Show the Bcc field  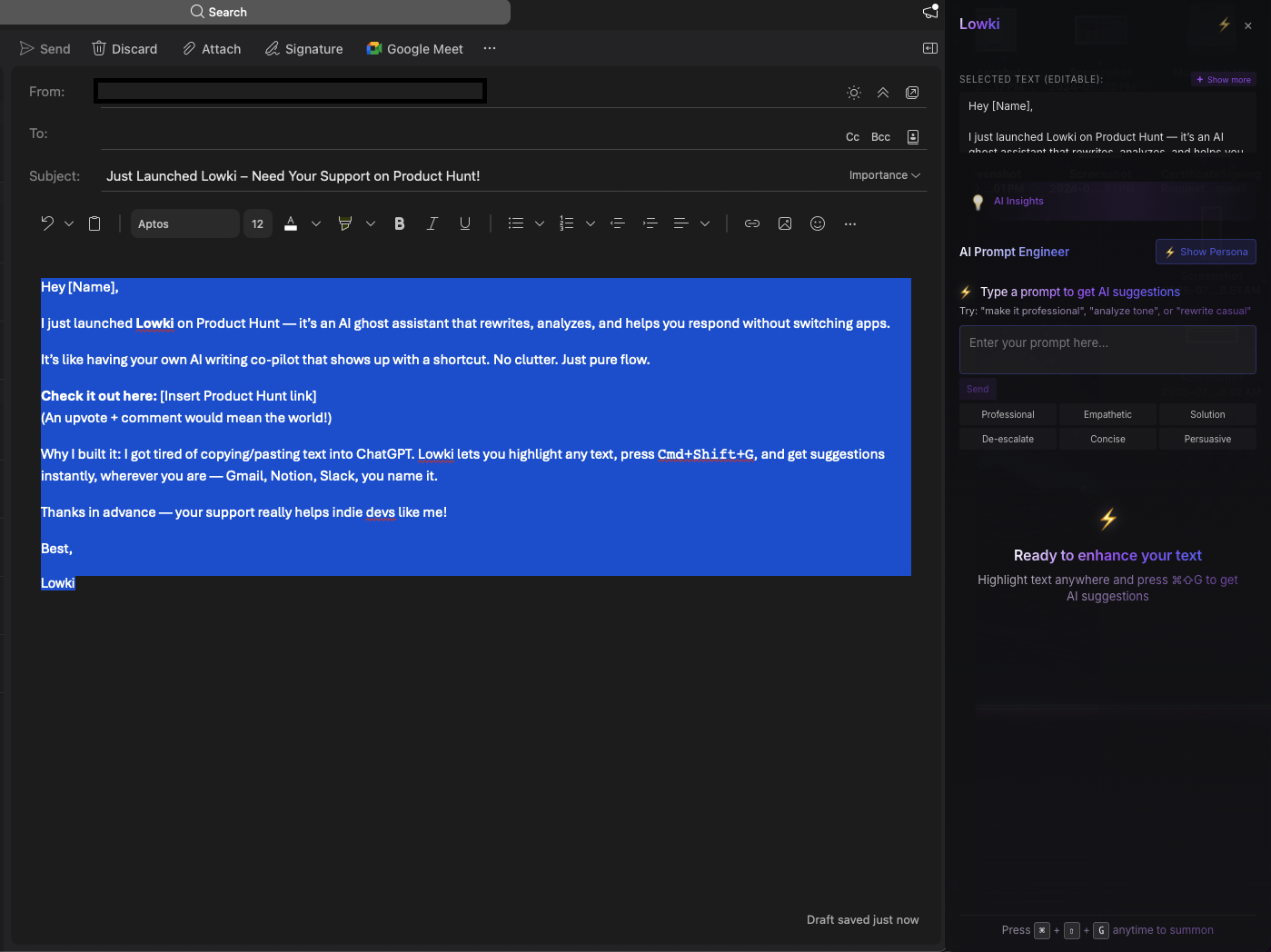pyautogui.click(x=880, y=137)
